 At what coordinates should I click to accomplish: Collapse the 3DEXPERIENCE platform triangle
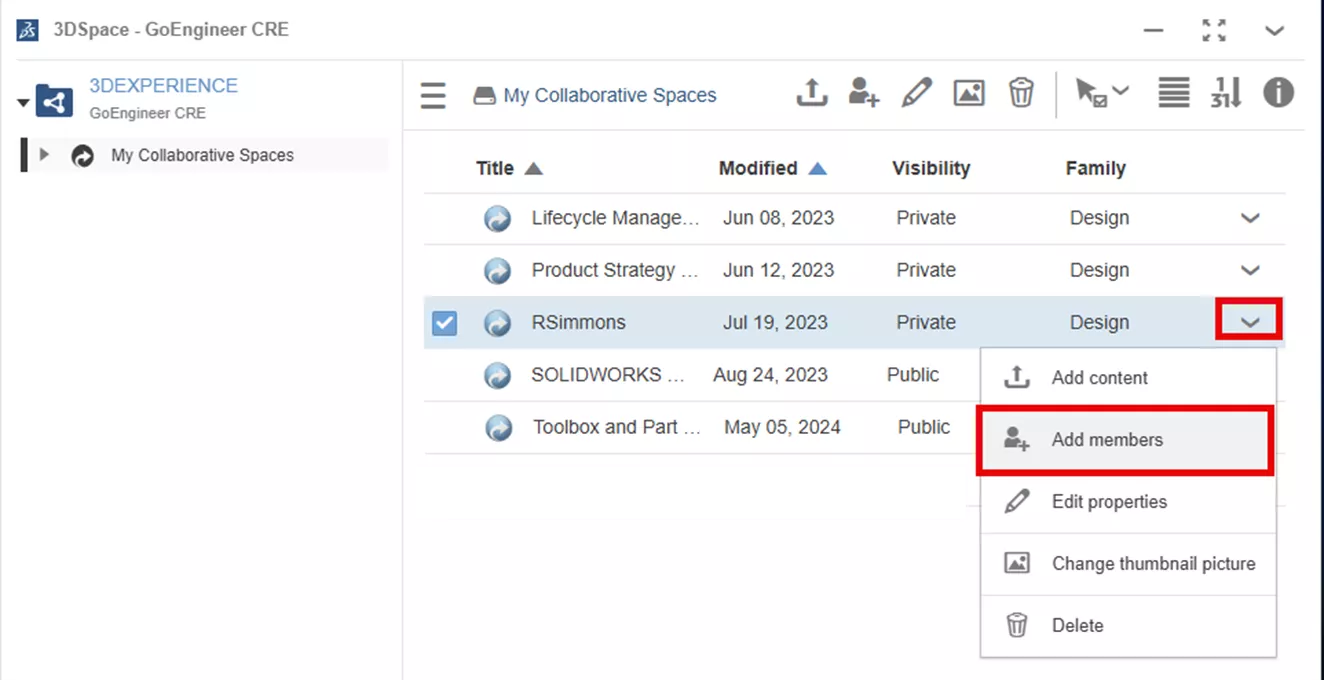[x=23, y=103]
